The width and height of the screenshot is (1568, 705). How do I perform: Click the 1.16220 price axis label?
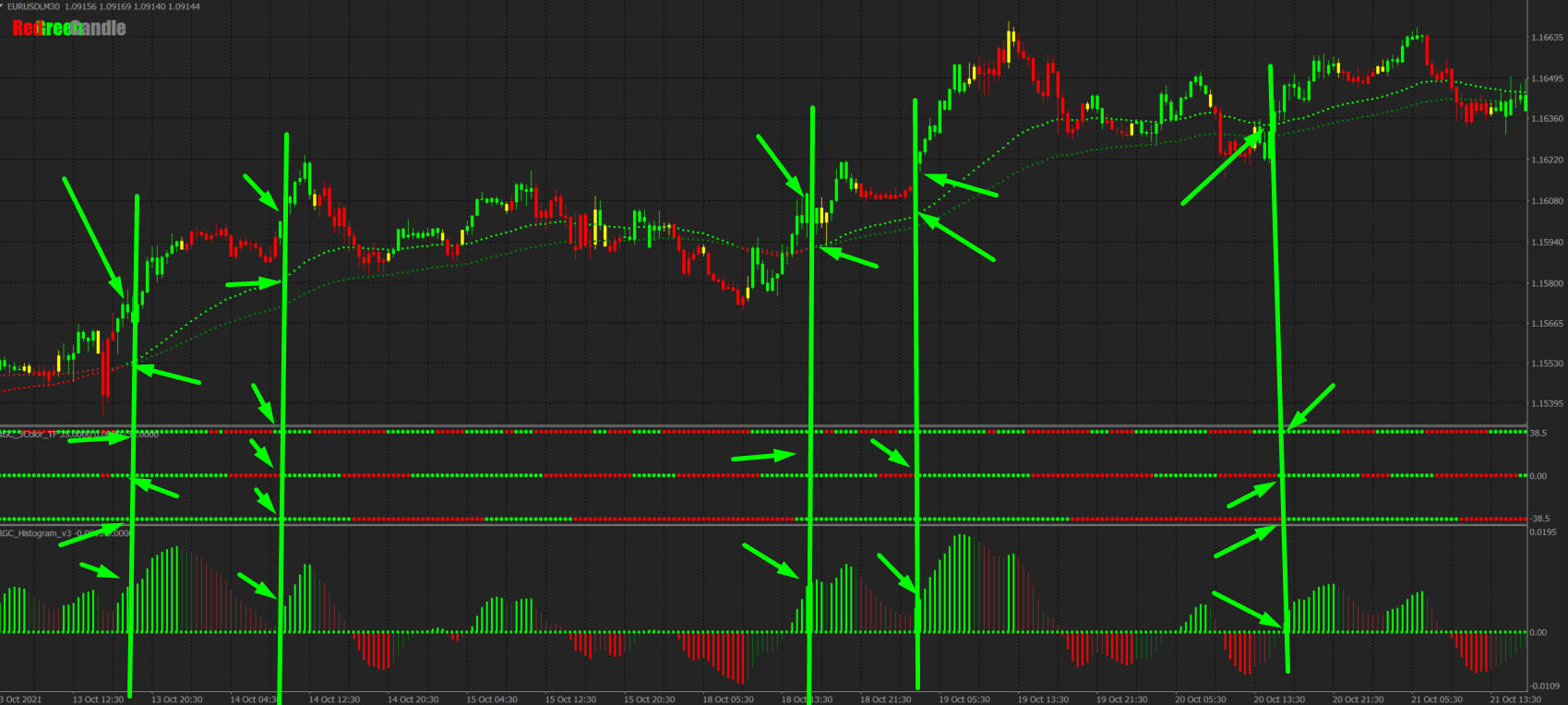(1547, 160)
